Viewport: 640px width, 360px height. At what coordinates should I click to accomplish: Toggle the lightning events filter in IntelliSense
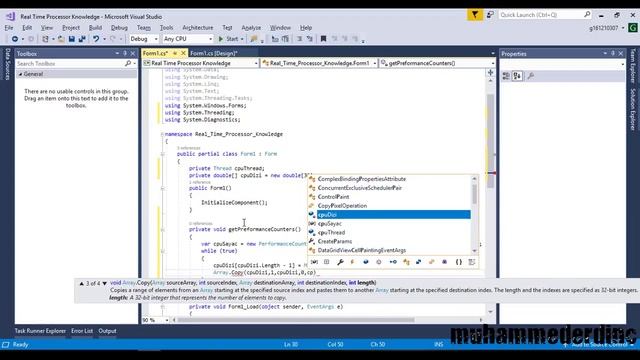point(353,262)
